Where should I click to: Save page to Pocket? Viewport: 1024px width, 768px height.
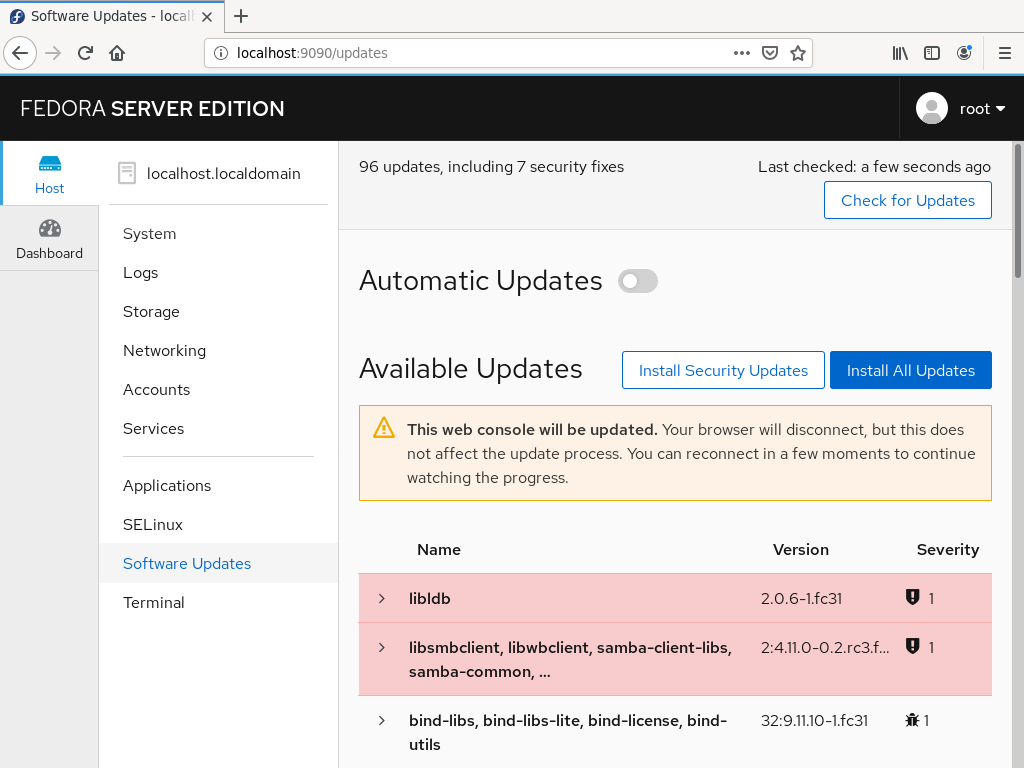pos(771,53)
